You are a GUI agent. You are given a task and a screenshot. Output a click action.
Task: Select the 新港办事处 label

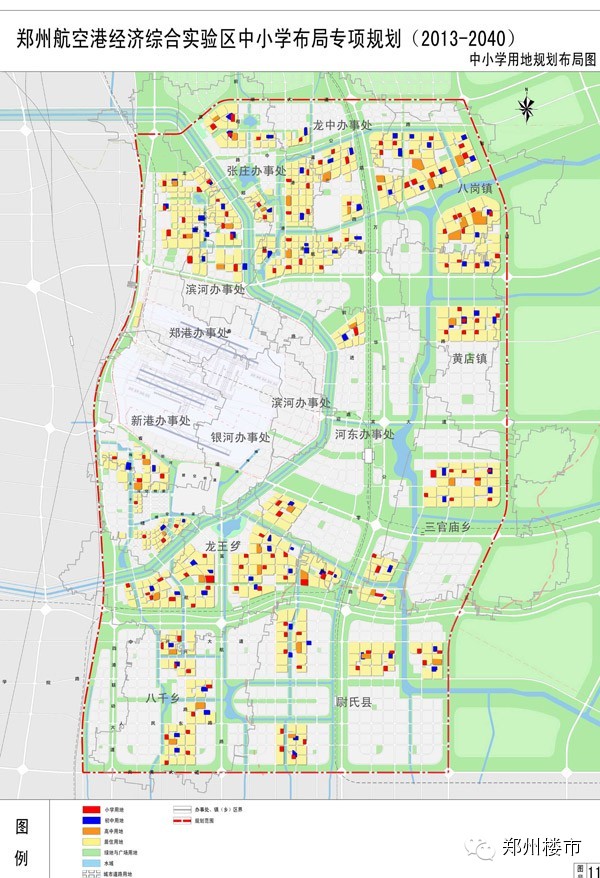pyautogui.click(x=161, y=420)
